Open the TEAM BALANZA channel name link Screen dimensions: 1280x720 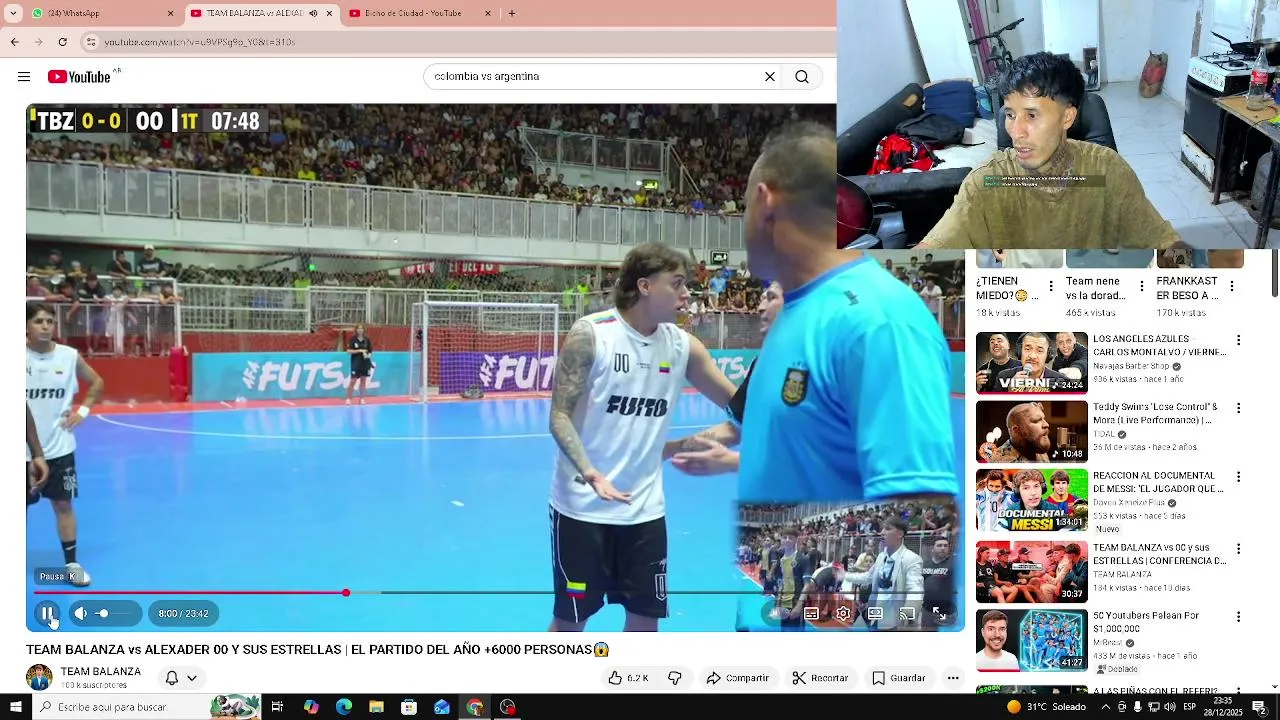(100, 671)
